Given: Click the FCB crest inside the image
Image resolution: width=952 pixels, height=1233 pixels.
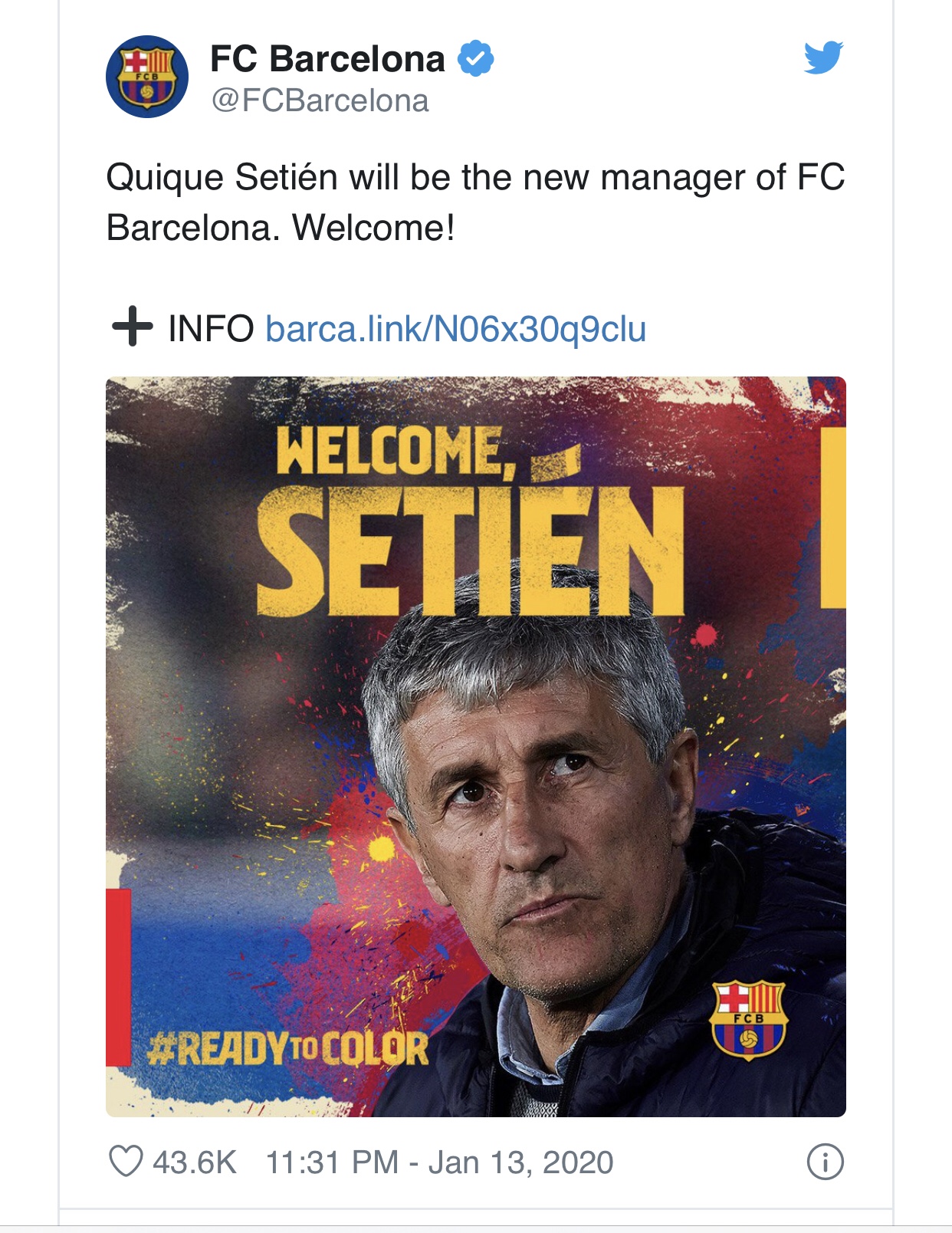Looking at the screenshot, I should [x=748, y=1020].
